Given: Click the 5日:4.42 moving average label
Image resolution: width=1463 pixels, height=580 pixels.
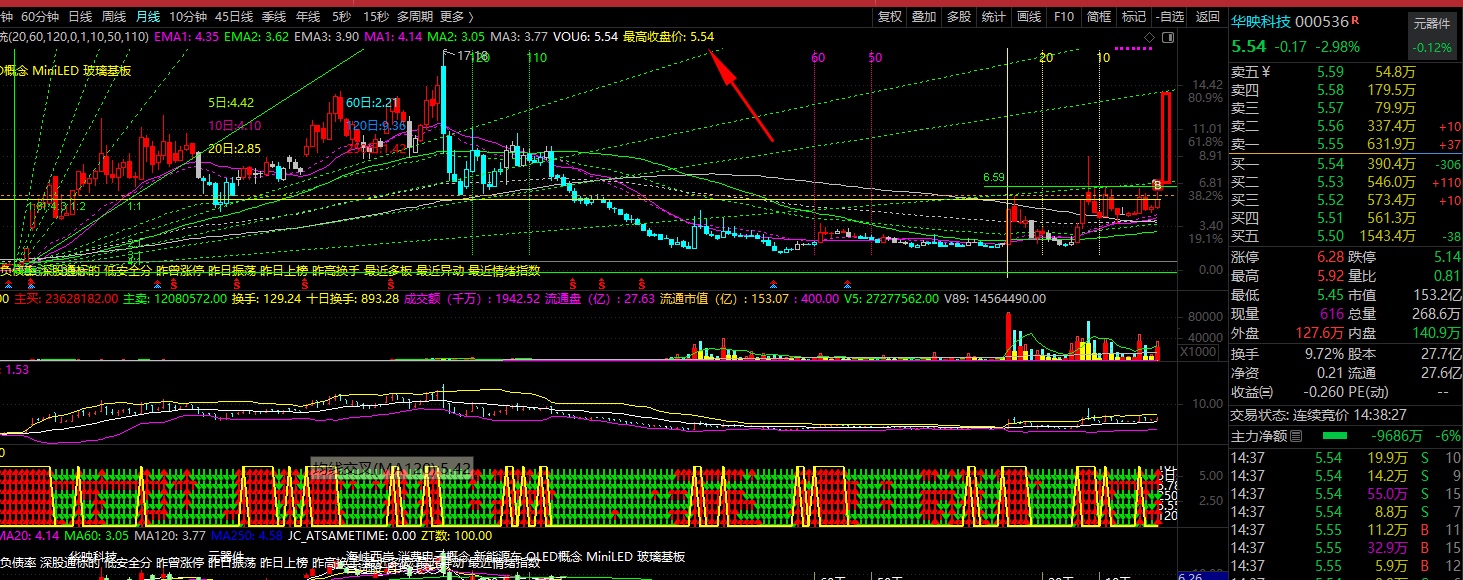Looking at the screenshot, I should (x=232, y=102).
